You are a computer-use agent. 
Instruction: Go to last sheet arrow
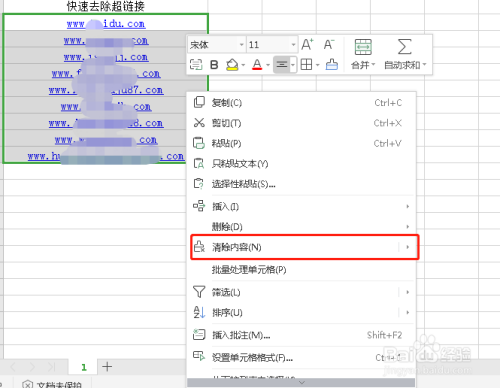point(51,367)
